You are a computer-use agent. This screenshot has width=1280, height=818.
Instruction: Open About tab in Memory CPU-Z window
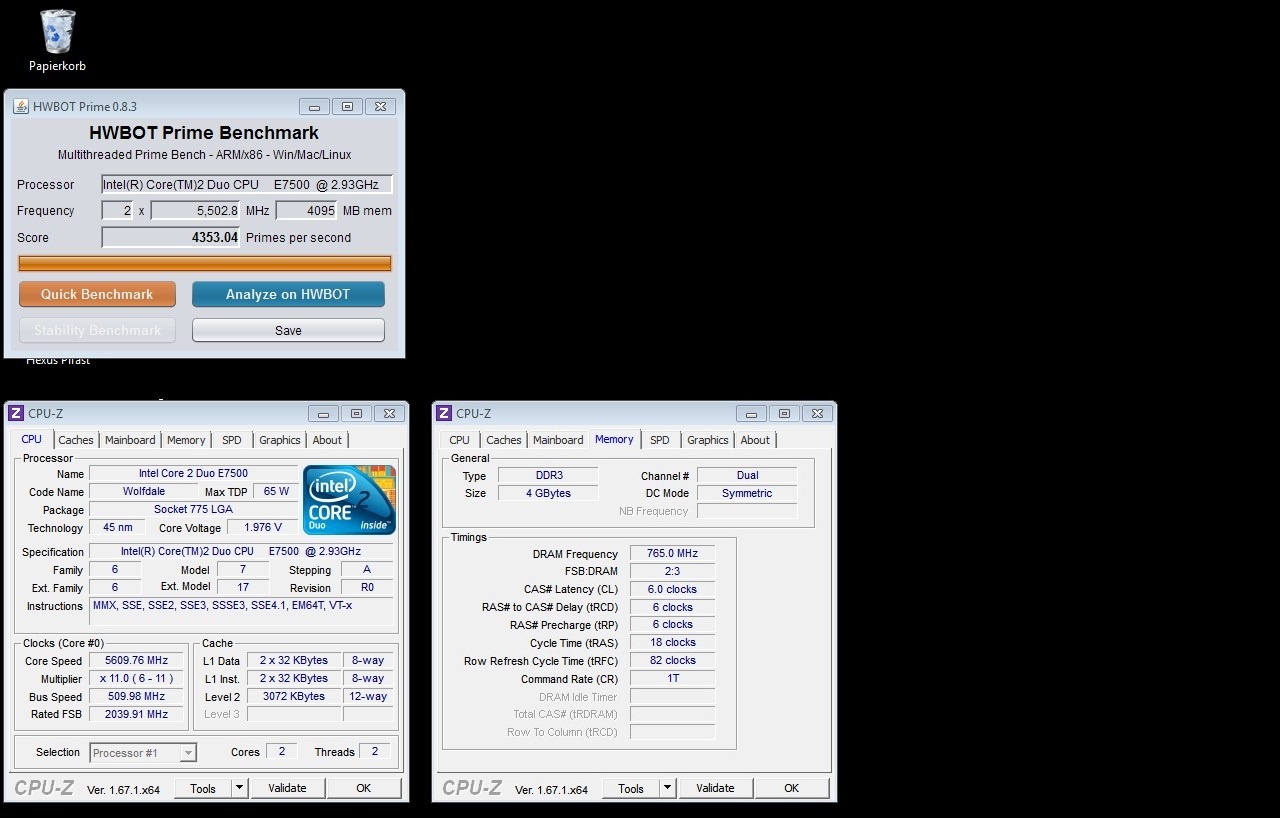tap(755, 440)
